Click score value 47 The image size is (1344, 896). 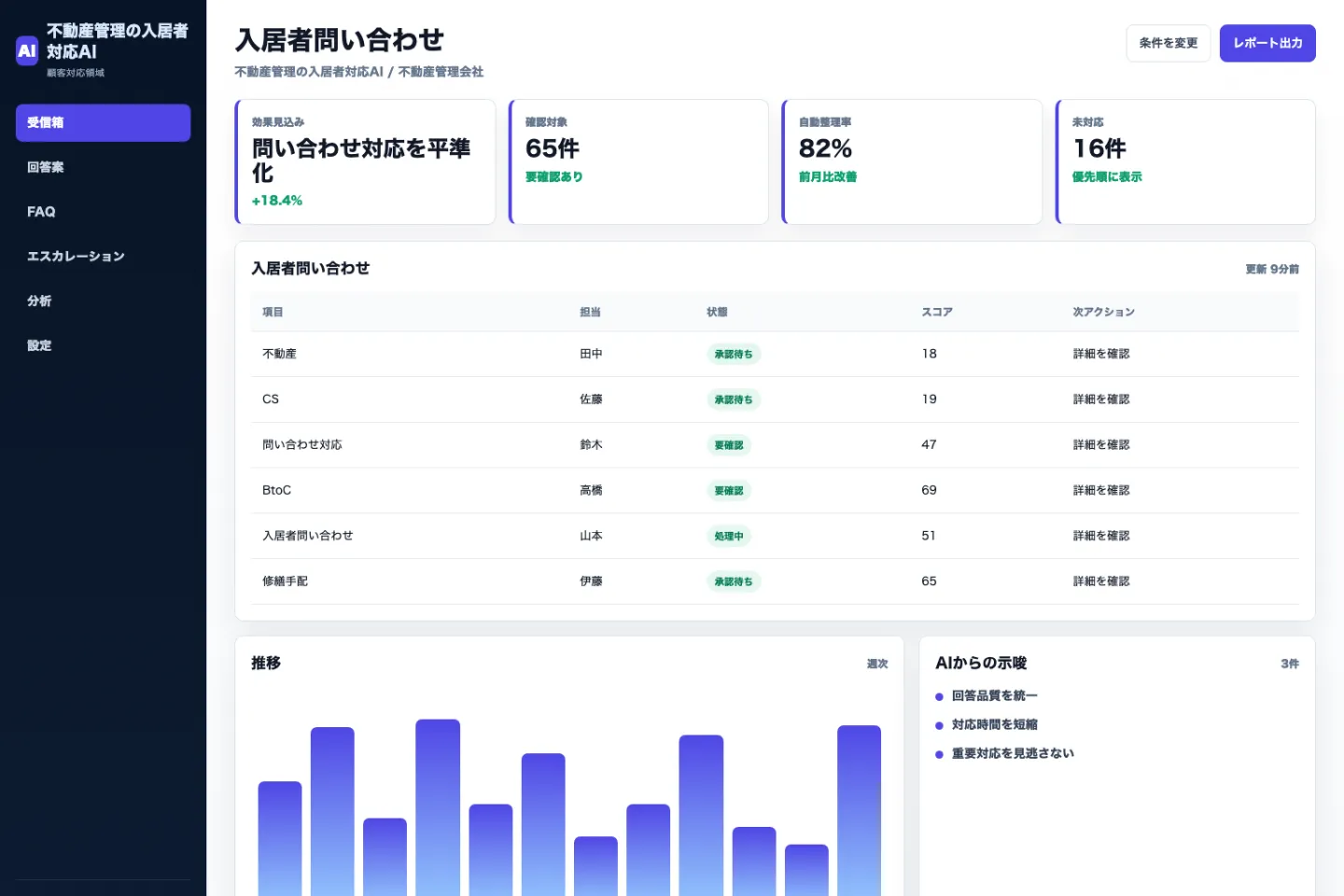(x=929, y=445)
